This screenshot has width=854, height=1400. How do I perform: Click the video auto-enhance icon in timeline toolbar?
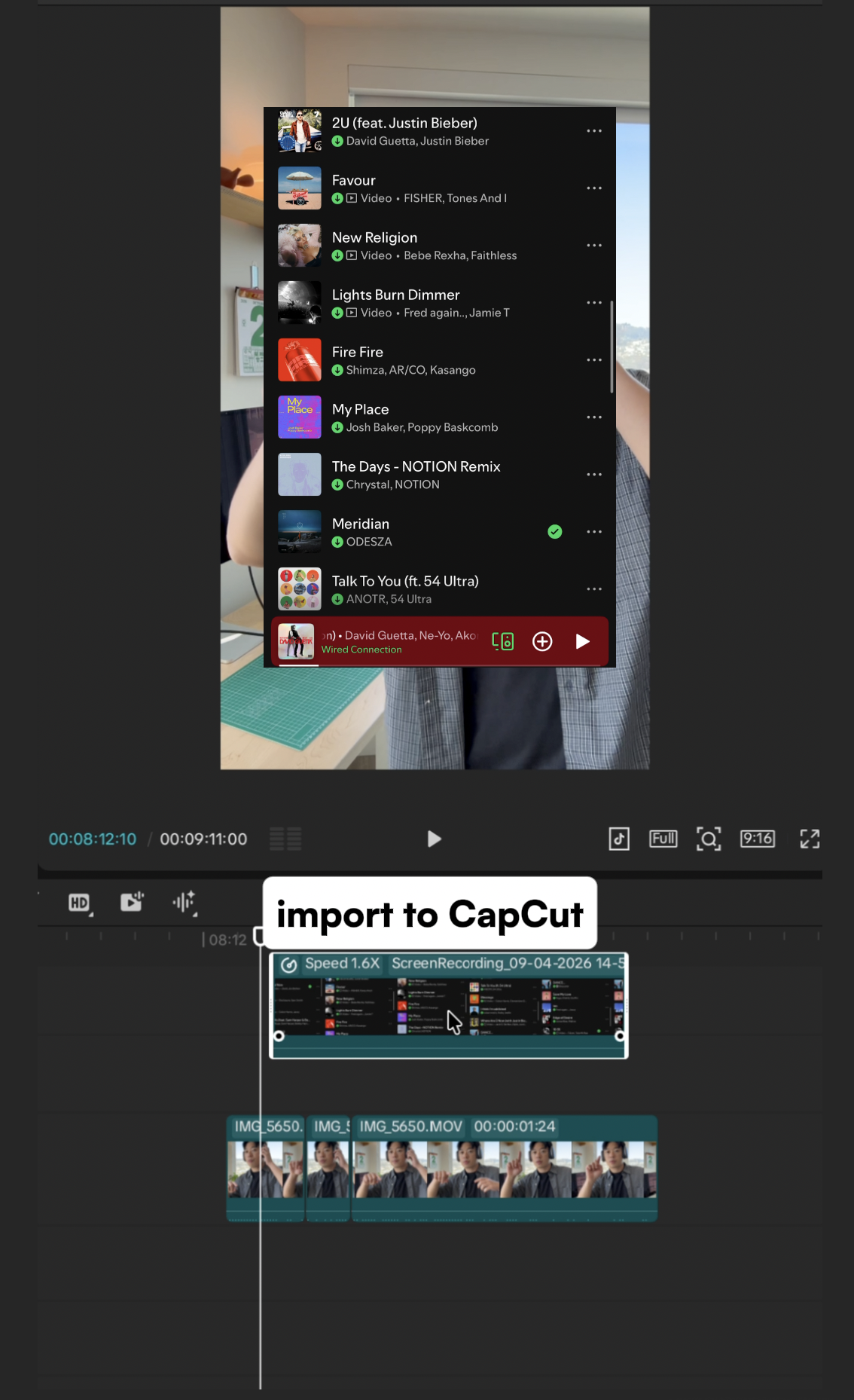(x=132, y=901)
